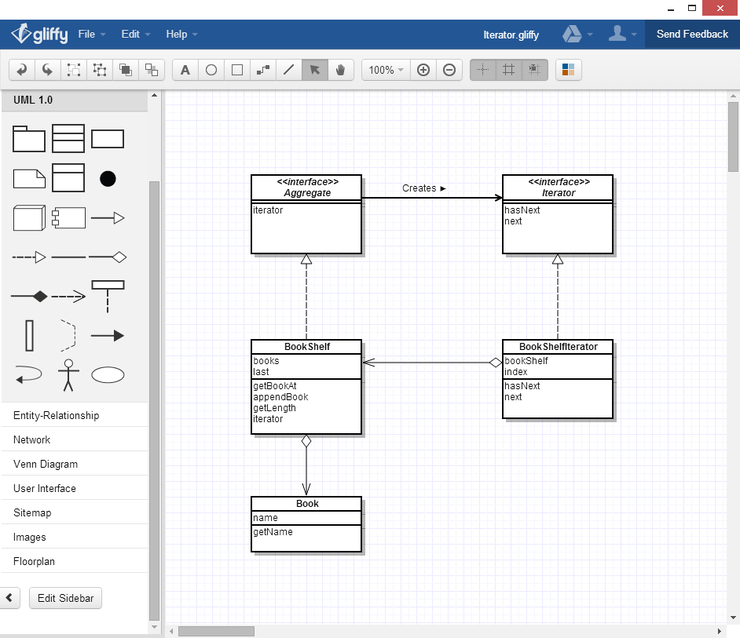Click the Undo arrow icon
This screenshot has width=740, height=638.
(x=22, y=70)
